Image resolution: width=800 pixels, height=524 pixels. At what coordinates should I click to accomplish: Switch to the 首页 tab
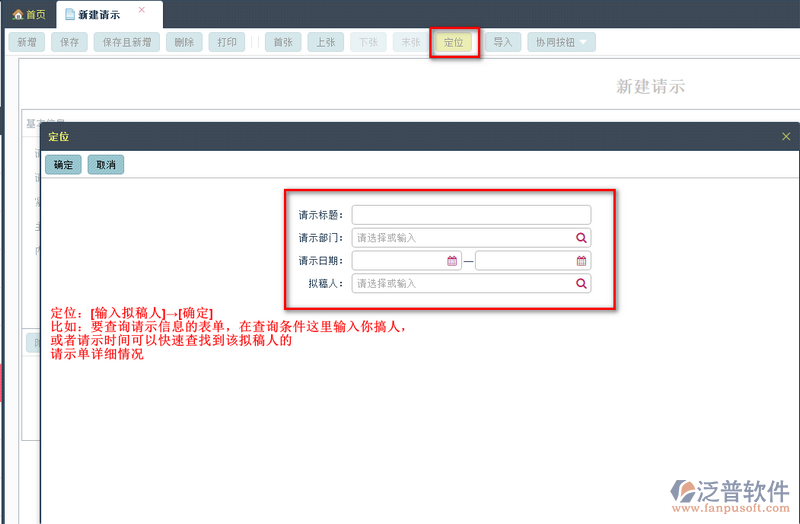[28, 14]
